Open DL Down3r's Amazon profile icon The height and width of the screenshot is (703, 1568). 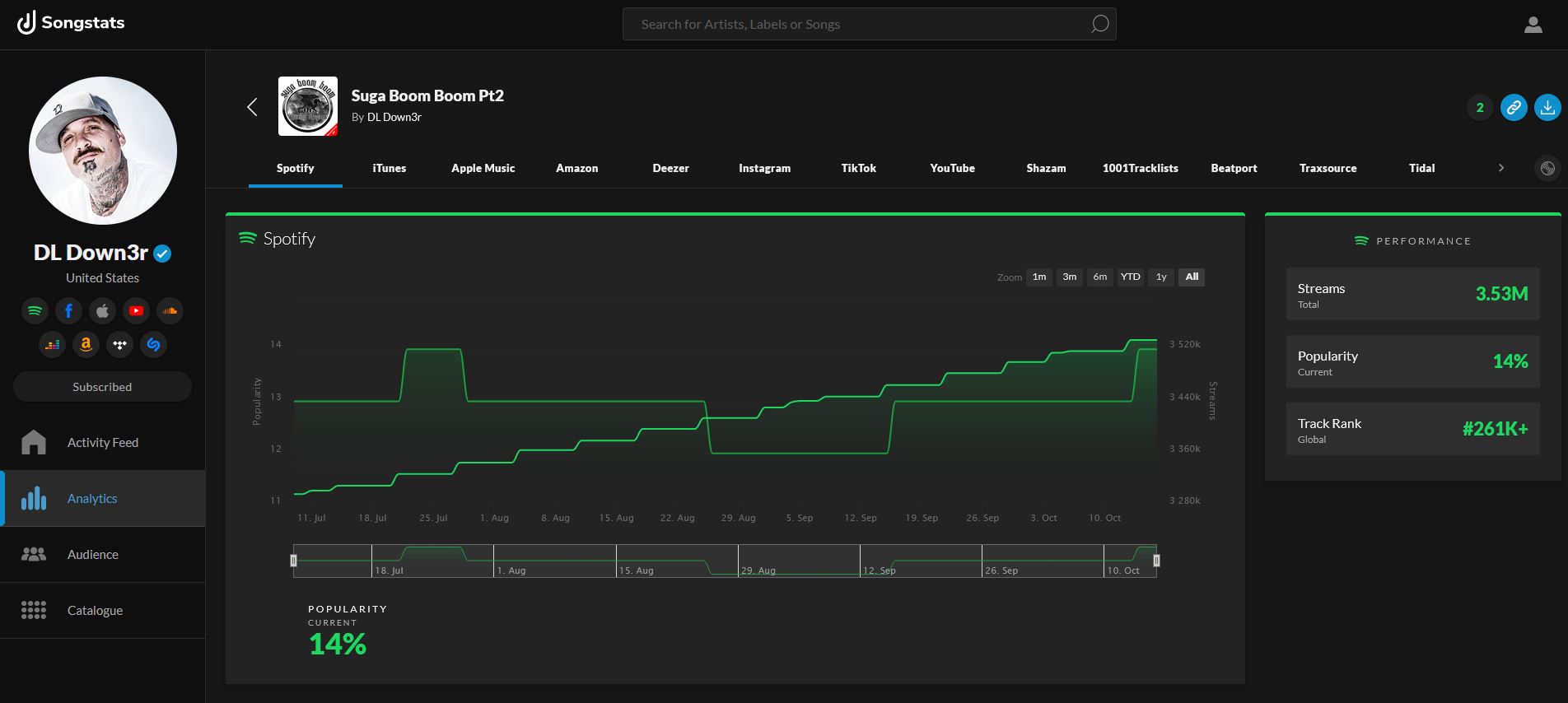click(x=86, y=345)
